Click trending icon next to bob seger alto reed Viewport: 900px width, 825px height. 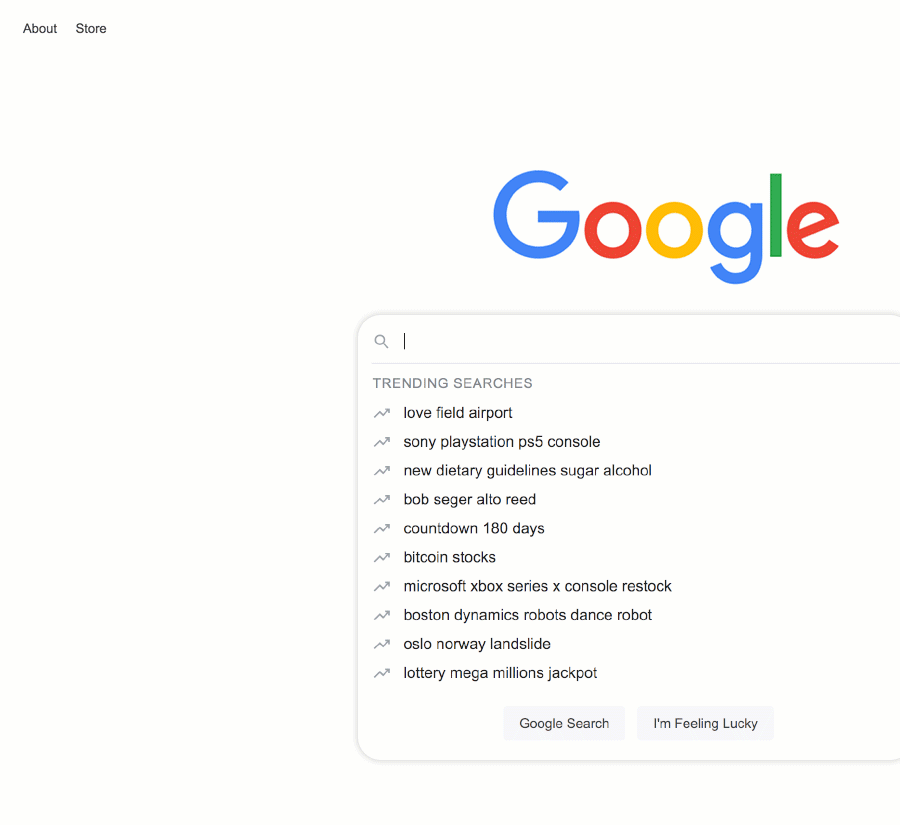(382, 500)
